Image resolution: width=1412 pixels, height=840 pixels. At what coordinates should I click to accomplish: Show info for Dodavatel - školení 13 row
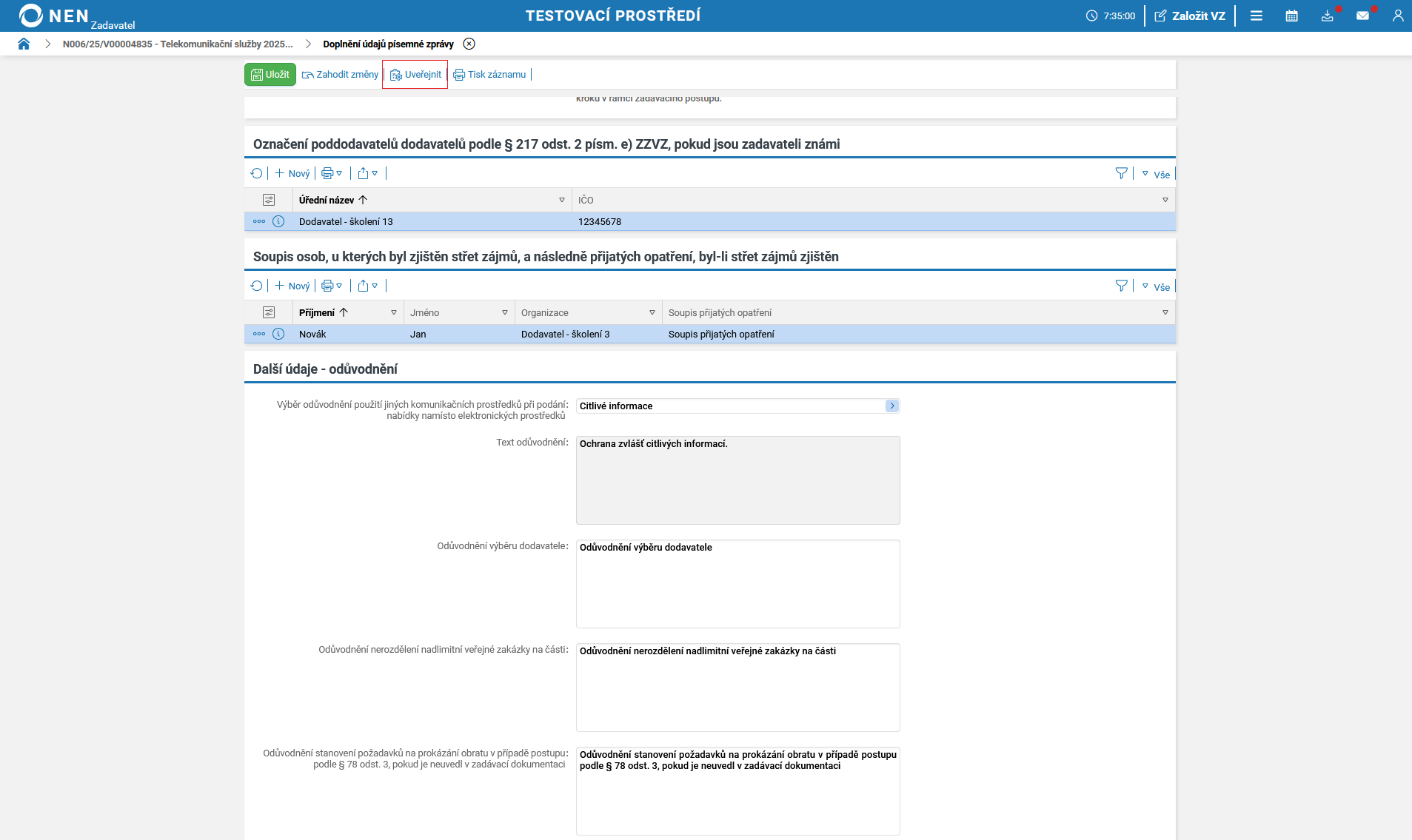tap(278, 221)
